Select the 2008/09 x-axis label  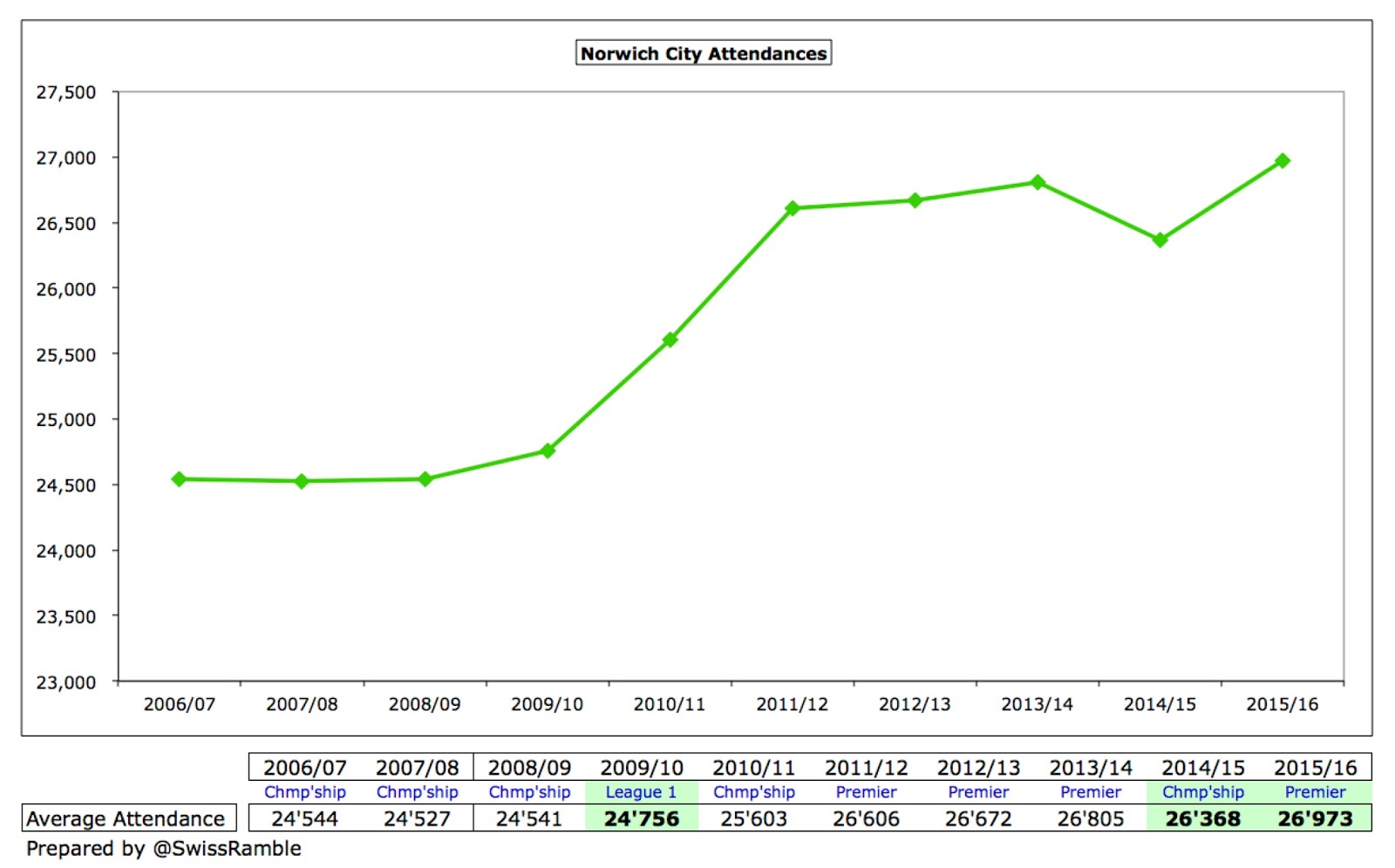[x=425, y=704]
